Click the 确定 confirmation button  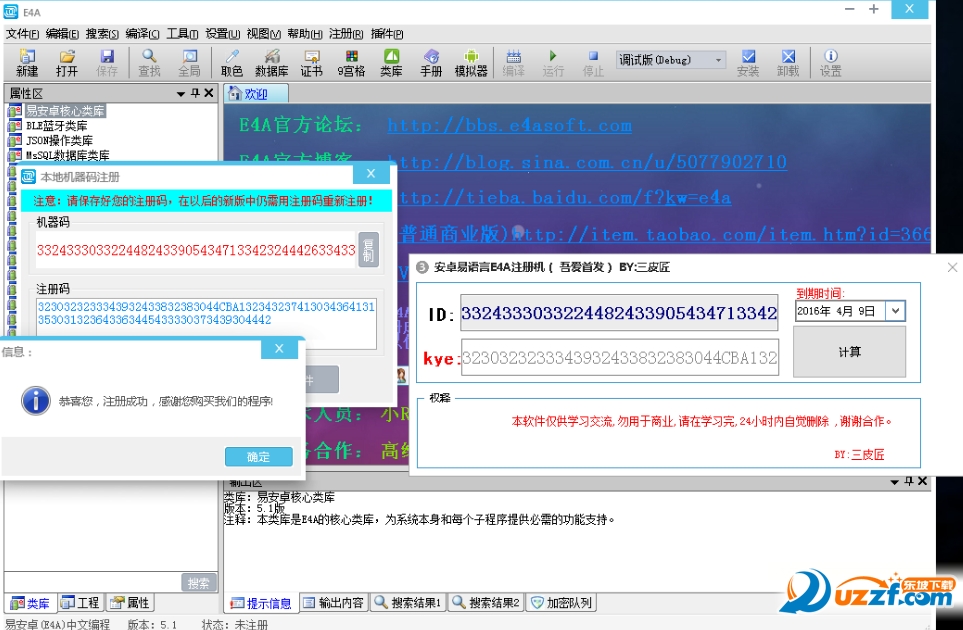pos(258,456)
